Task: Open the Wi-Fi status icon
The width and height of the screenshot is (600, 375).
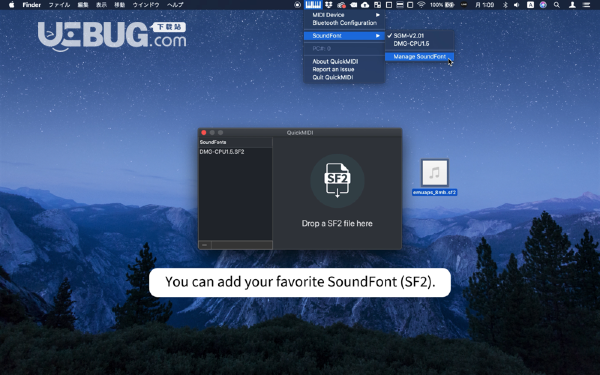Action: coord(421,5)
